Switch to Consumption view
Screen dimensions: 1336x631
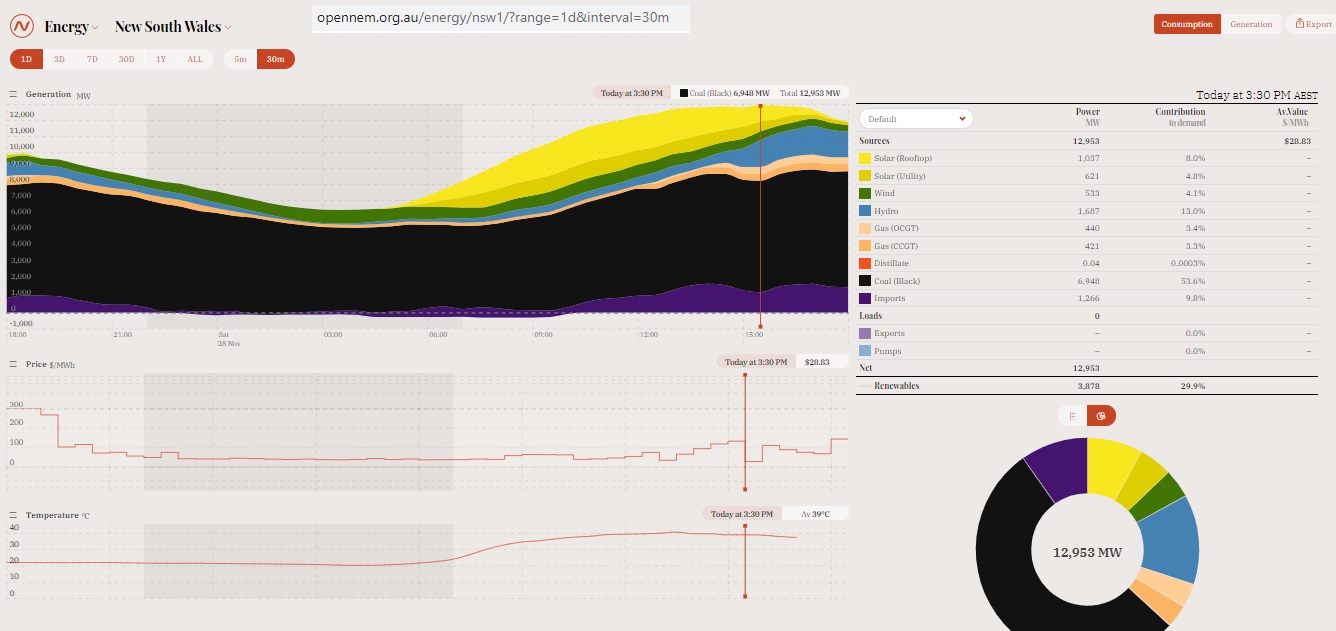click(1187, 24)
